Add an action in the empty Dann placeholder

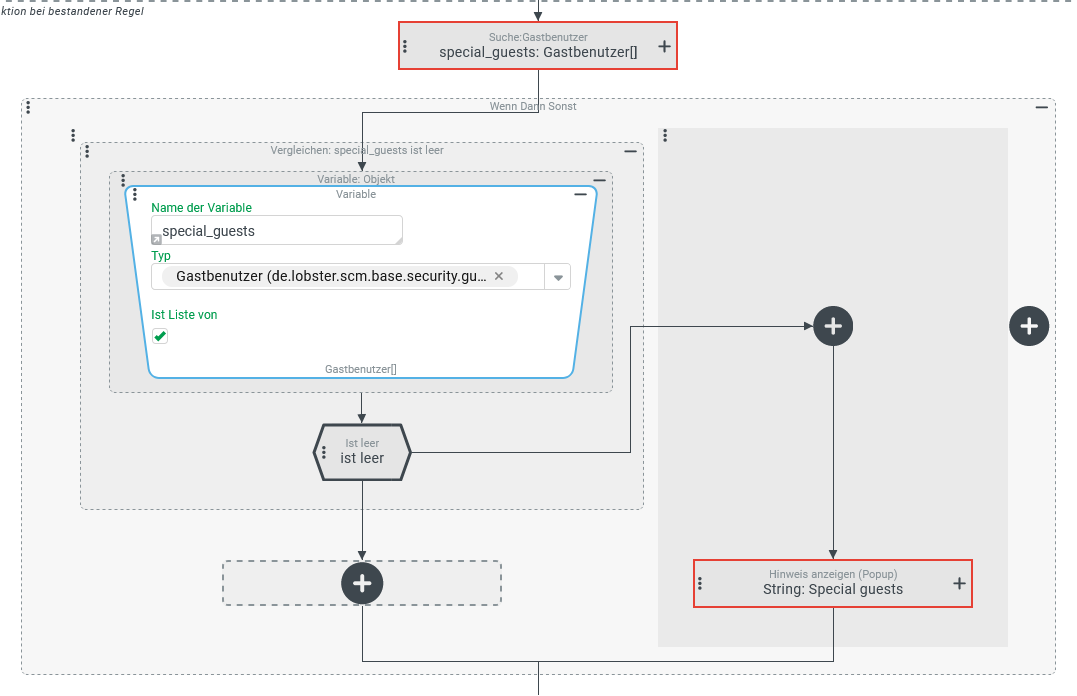[362, 583]
